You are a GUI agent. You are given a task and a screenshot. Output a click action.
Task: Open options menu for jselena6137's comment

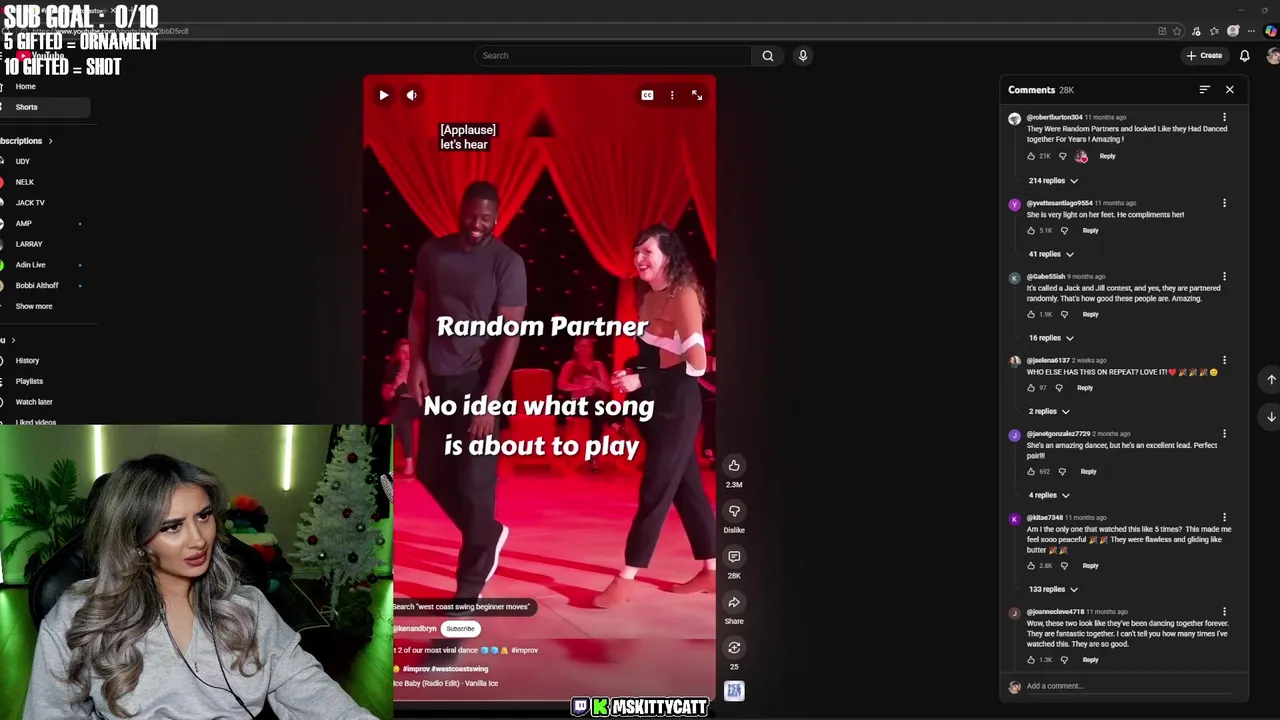(1224, 360)
